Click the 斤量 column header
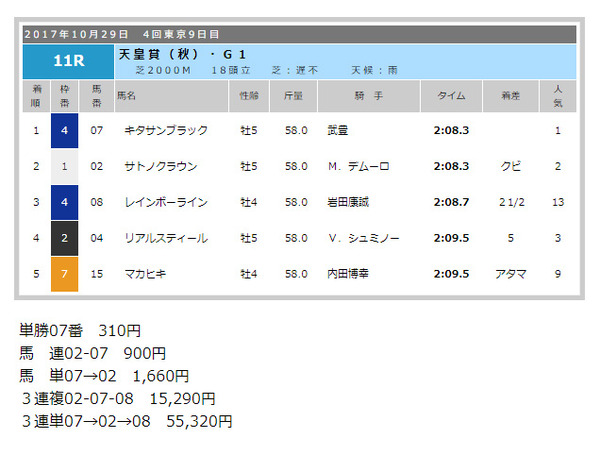The width and height of the screenshot is (600, 455). coord(293,96)
